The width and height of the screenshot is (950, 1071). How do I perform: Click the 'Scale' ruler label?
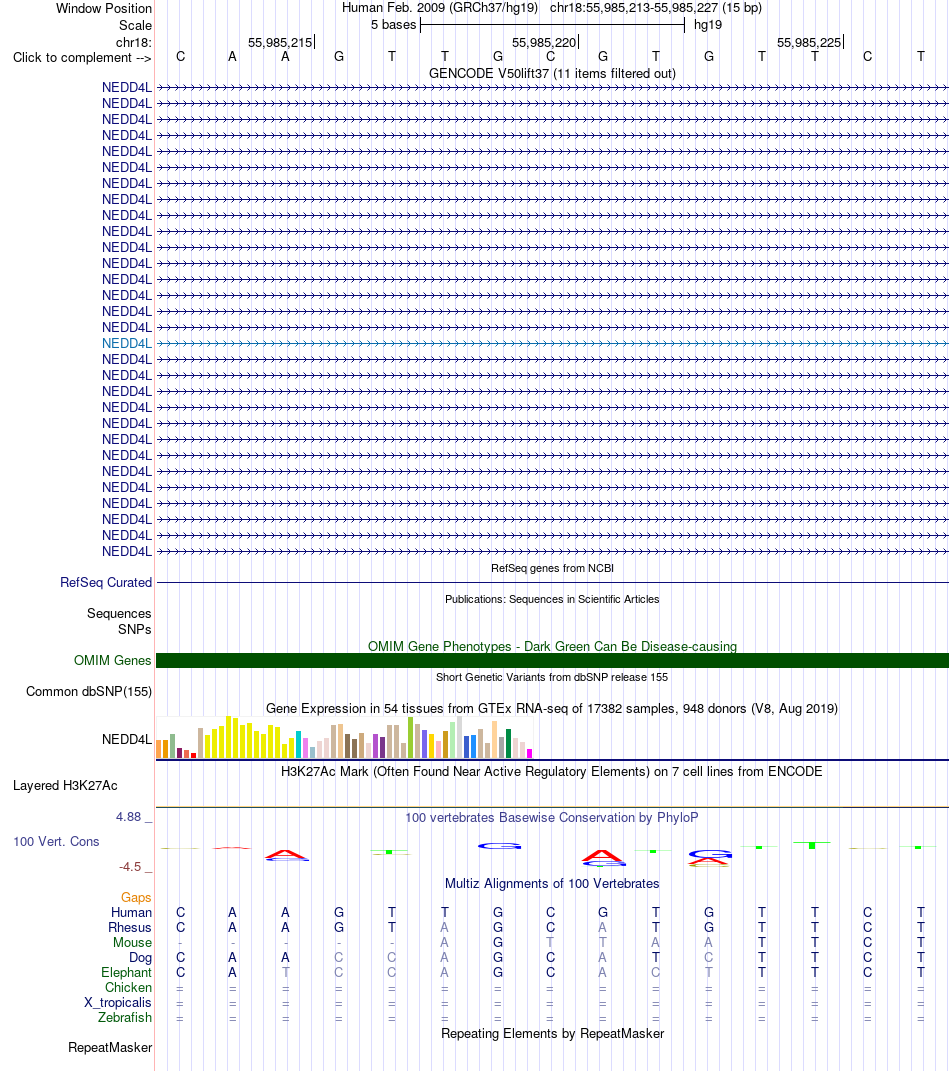pos(135,25)
